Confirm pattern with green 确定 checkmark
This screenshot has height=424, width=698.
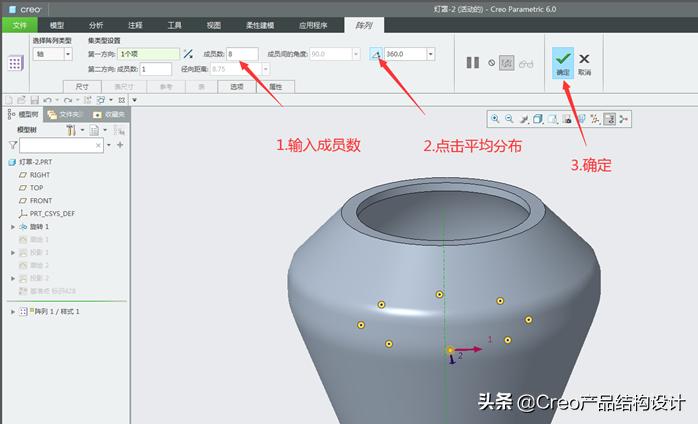(x=563, y=63)
